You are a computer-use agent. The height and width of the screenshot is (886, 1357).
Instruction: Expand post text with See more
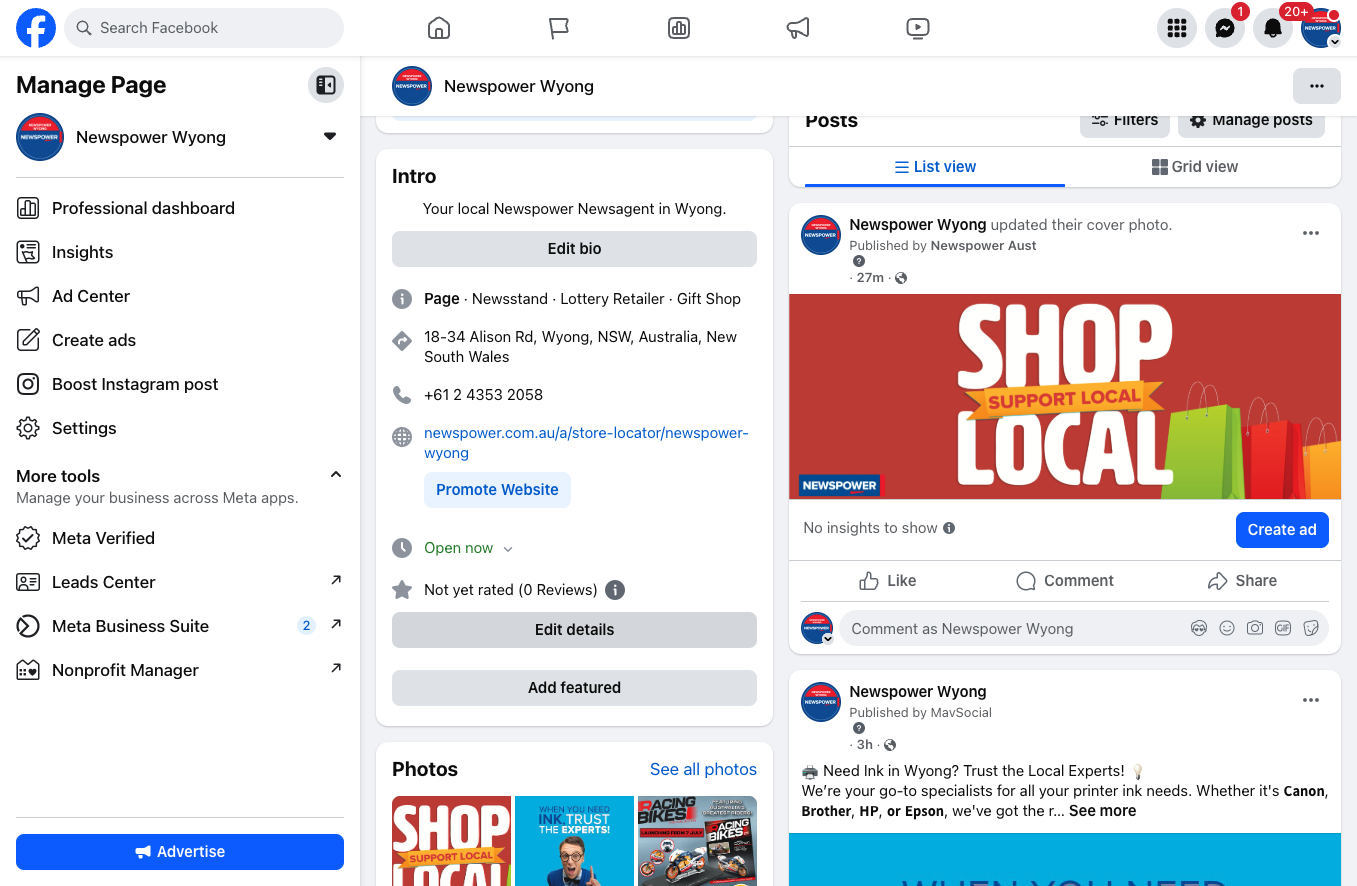(x=1102, y=811)
